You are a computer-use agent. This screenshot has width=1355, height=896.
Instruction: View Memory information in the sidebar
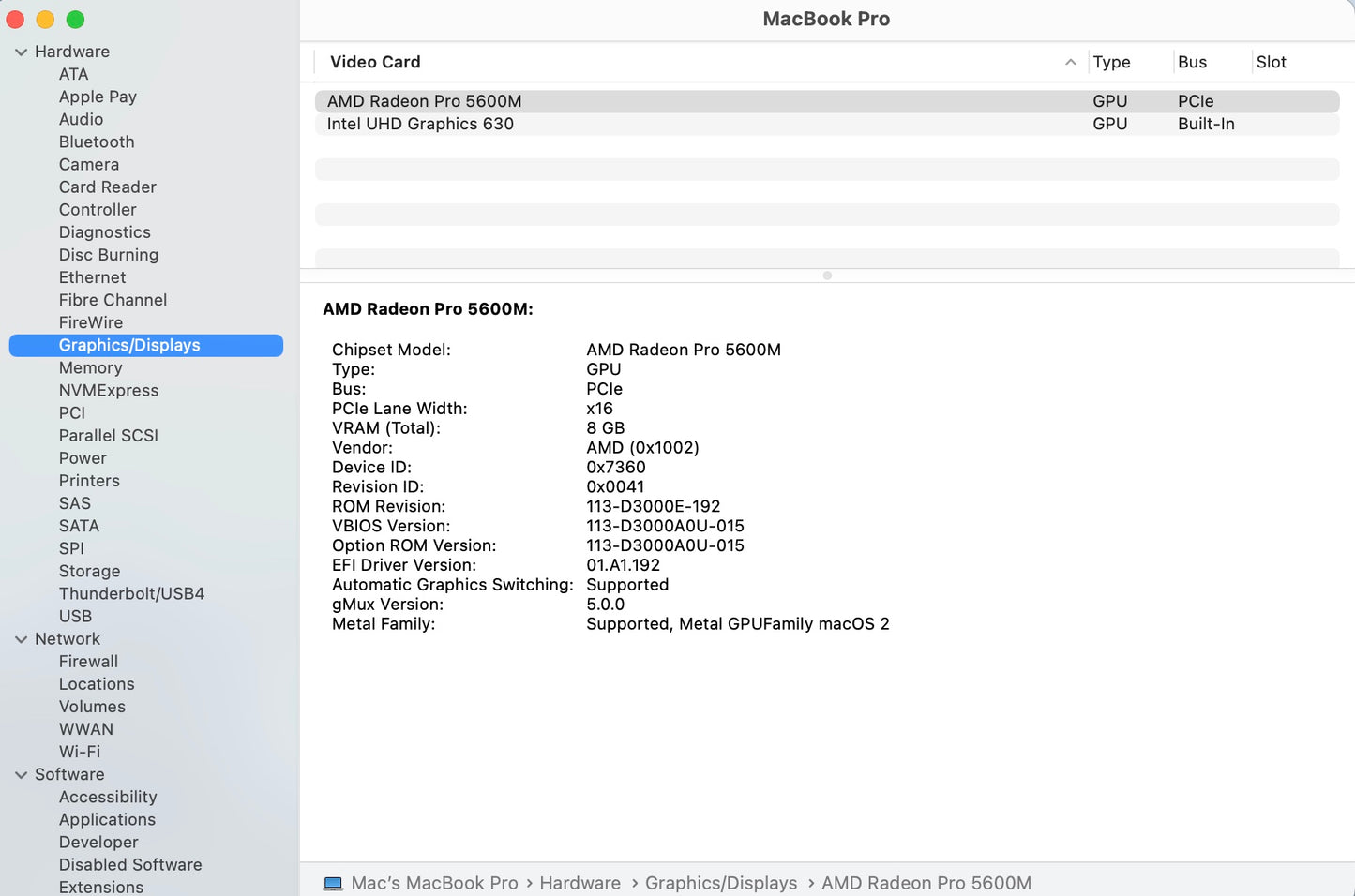click(x=90, y=367)
